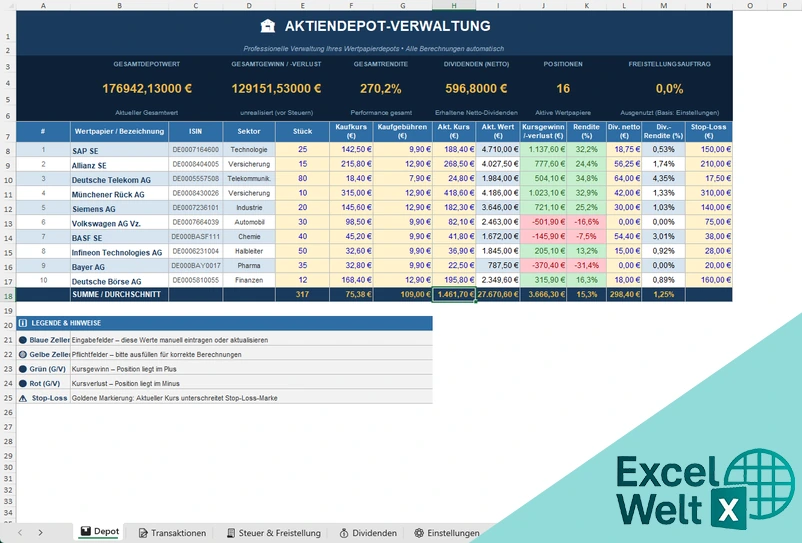Click the Halbleiter sector cell
The height and width of the screenshot is (543, 802).
pyautogui.click(x=249, y=252)
